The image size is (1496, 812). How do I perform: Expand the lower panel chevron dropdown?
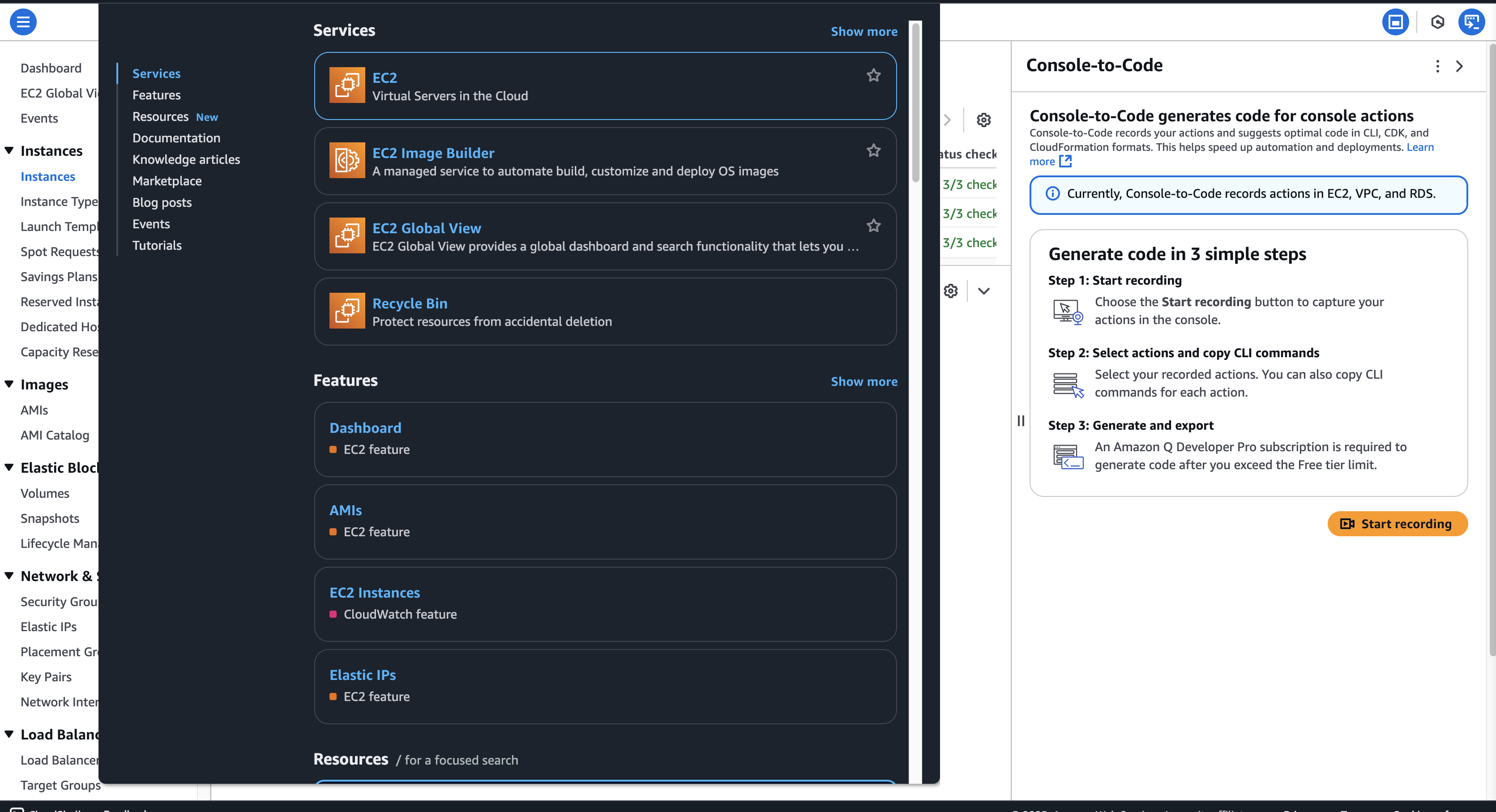point(983,291)
